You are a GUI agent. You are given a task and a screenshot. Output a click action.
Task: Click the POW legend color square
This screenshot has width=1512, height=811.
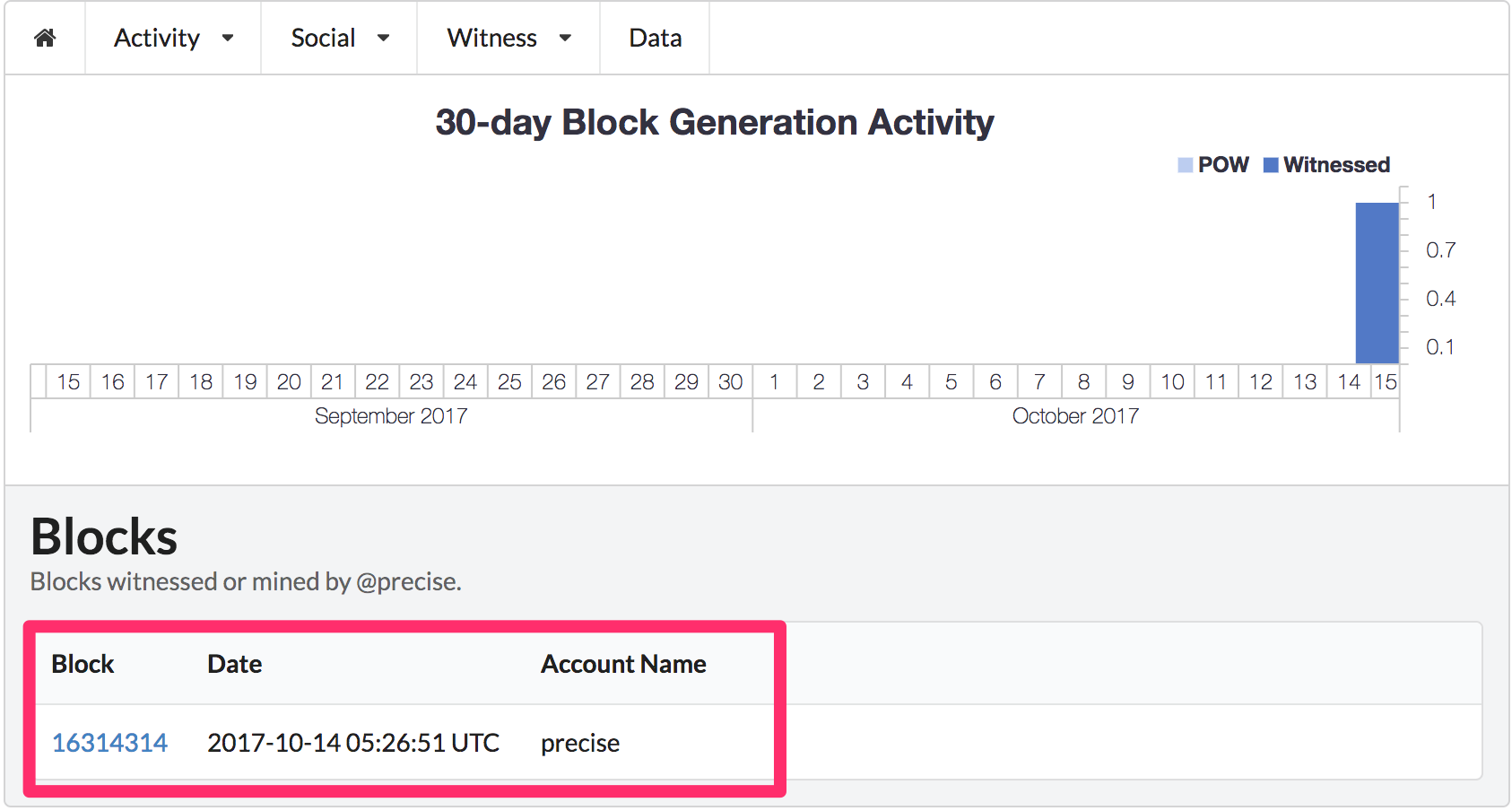1186,164
